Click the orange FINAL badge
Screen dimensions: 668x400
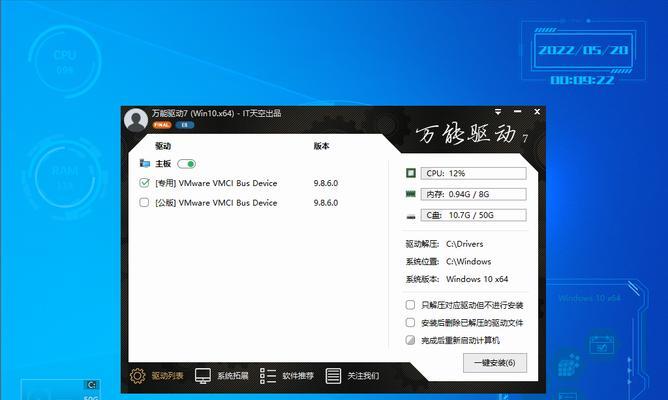pos(162,125)
